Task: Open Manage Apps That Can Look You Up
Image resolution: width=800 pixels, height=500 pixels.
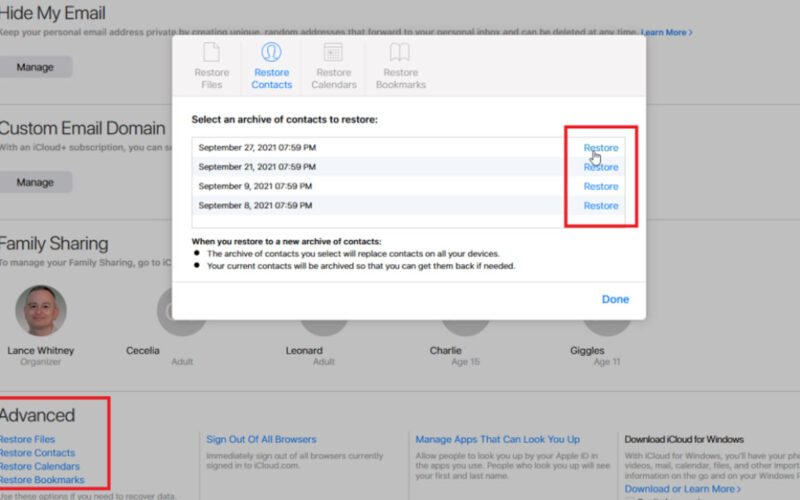Action: (x=497, y=439)
